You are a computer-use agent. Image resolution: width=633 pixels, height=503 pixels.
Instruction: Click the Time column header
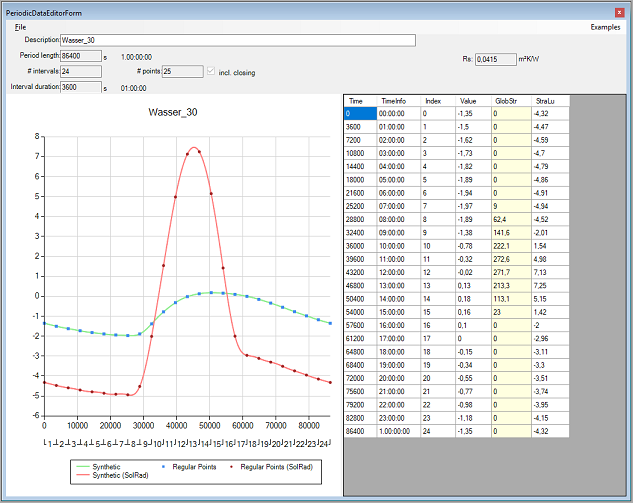click(x=355, y=101)
